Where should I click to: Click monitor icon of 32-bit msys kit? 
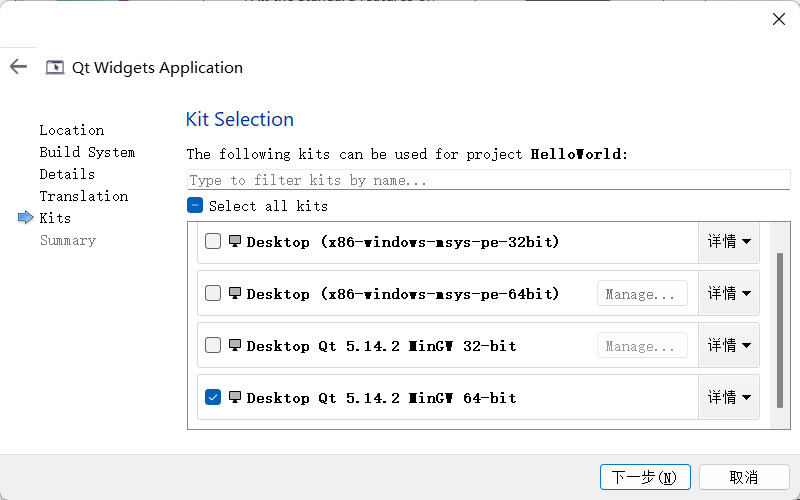(235, 241)
